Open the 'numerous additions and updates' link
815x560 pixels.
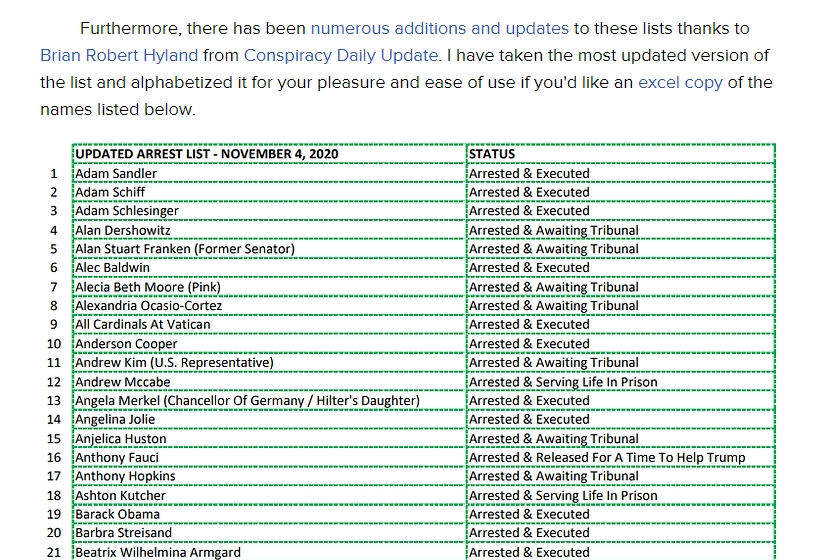439,28
